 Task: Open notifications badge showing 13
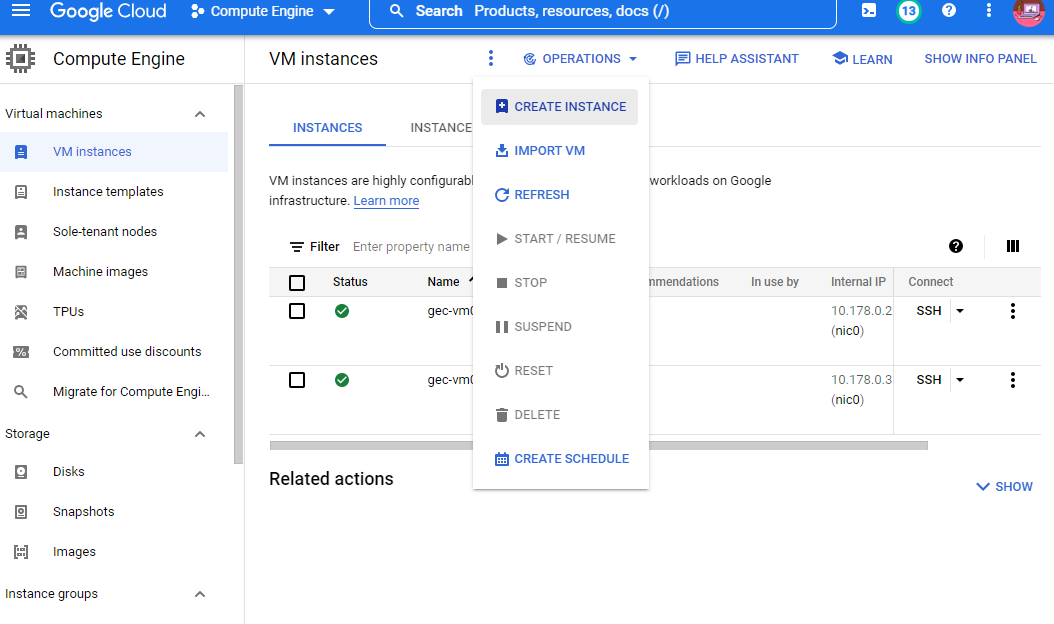pyautogui.click(x=908, y=11)
